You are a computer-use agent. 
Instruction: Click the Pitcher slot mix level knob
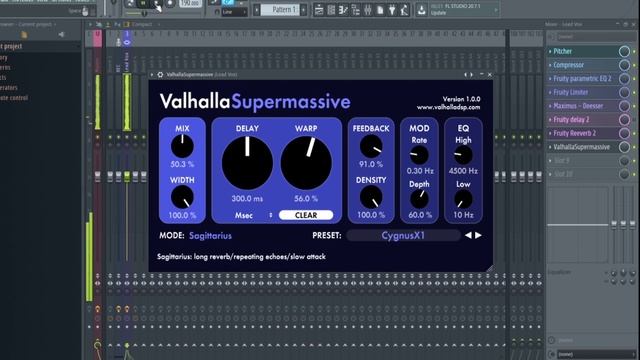pyautogui.click(x=624, y=51)
